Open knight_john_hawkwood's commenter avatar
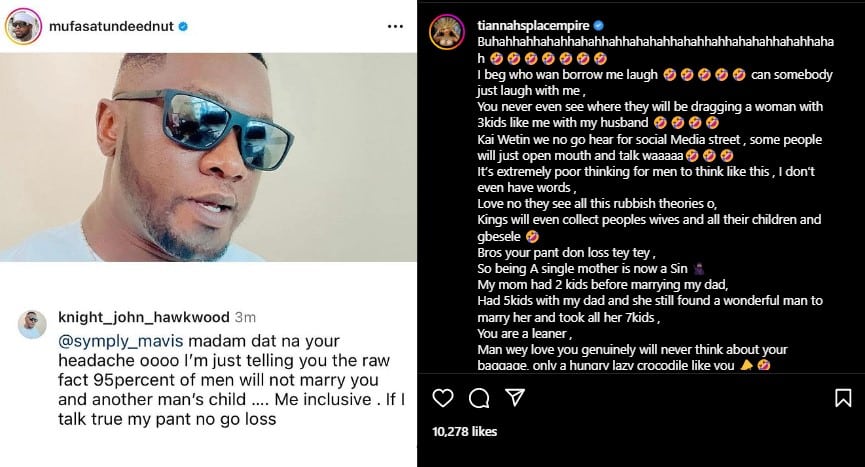The height and width of the screenshot is (467, 865). (x=33, y=324)
